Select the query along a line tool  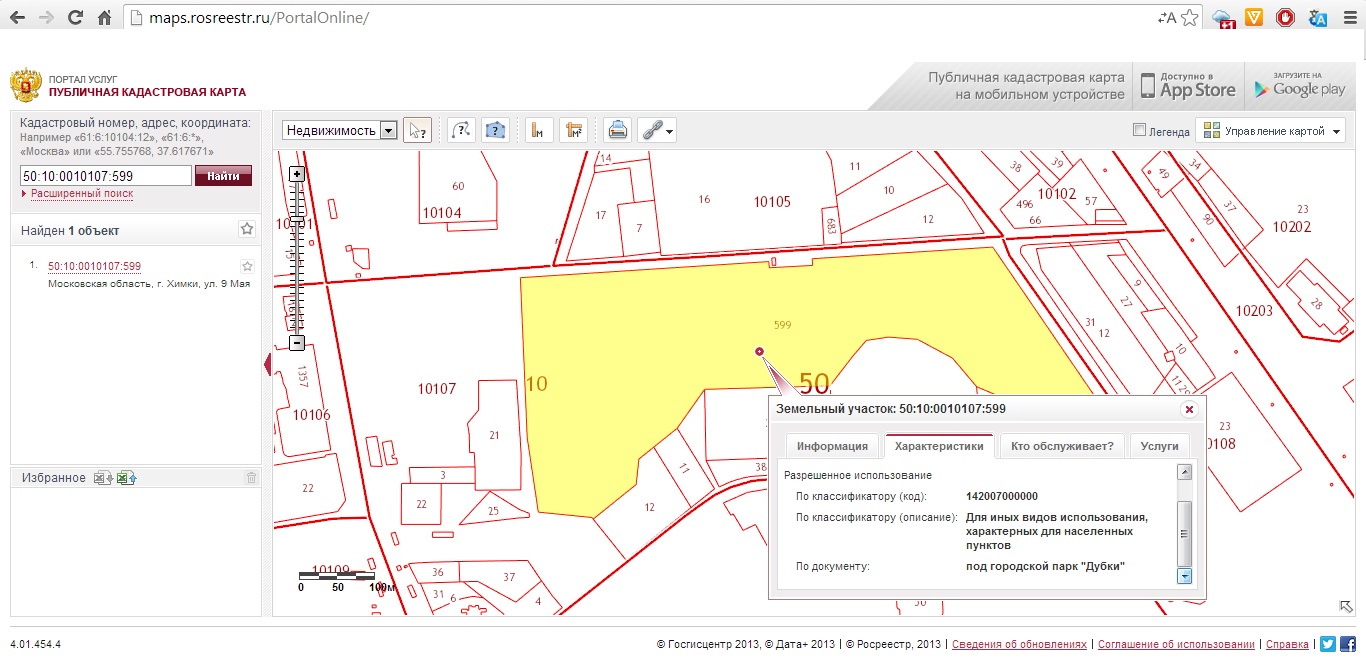[461, 130]
